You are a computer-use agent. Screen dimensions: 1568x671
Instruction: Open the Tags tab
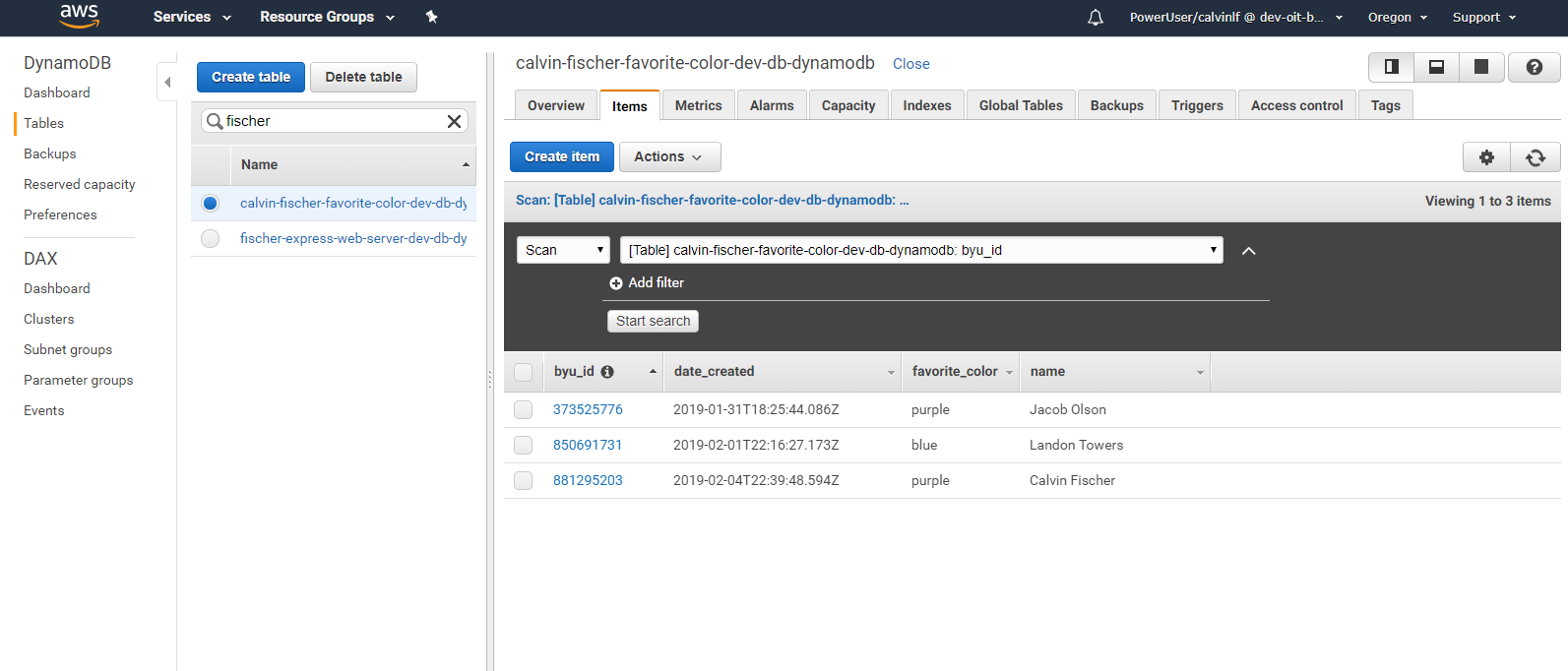click(x=1386, y=105)
